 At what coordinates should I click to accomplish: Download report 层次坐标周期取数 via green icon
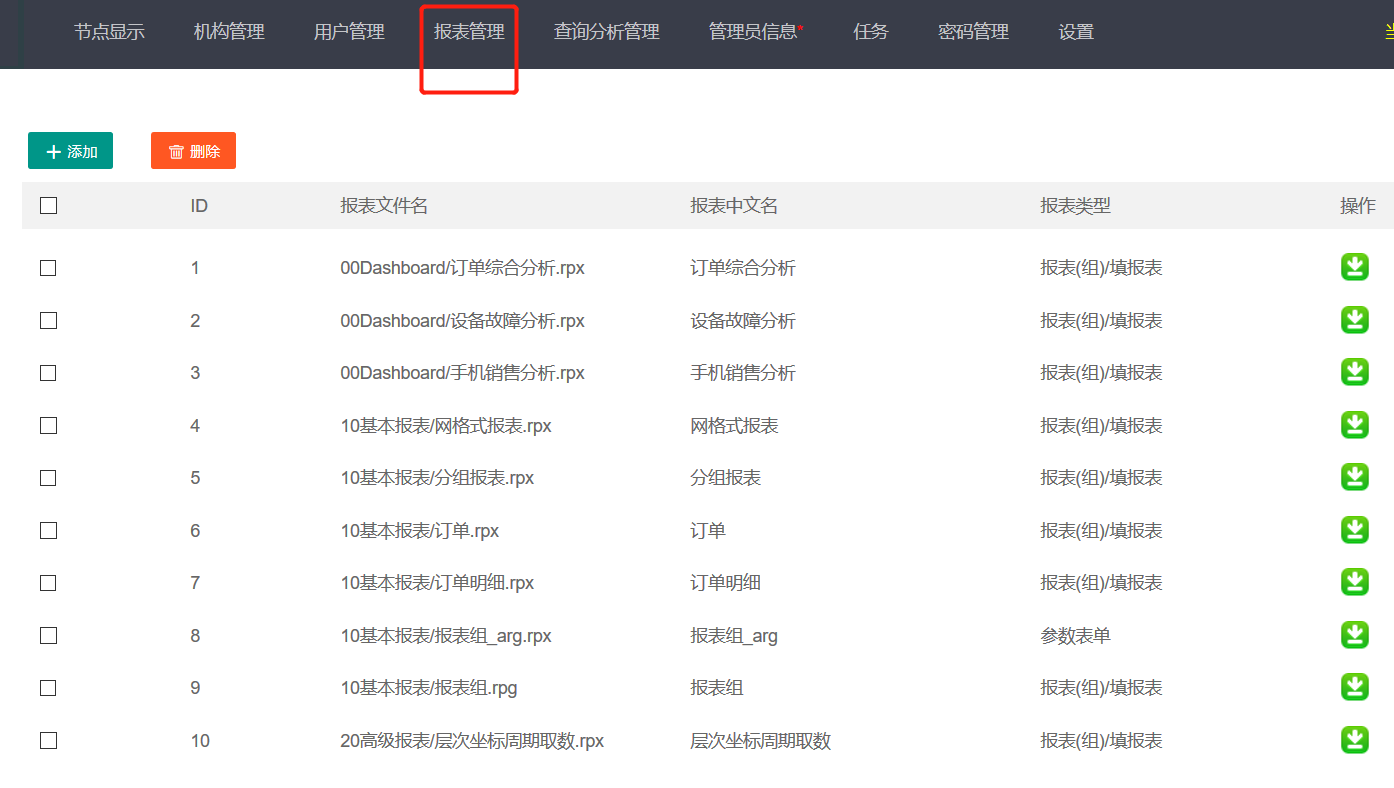[x=1354, y=740]
